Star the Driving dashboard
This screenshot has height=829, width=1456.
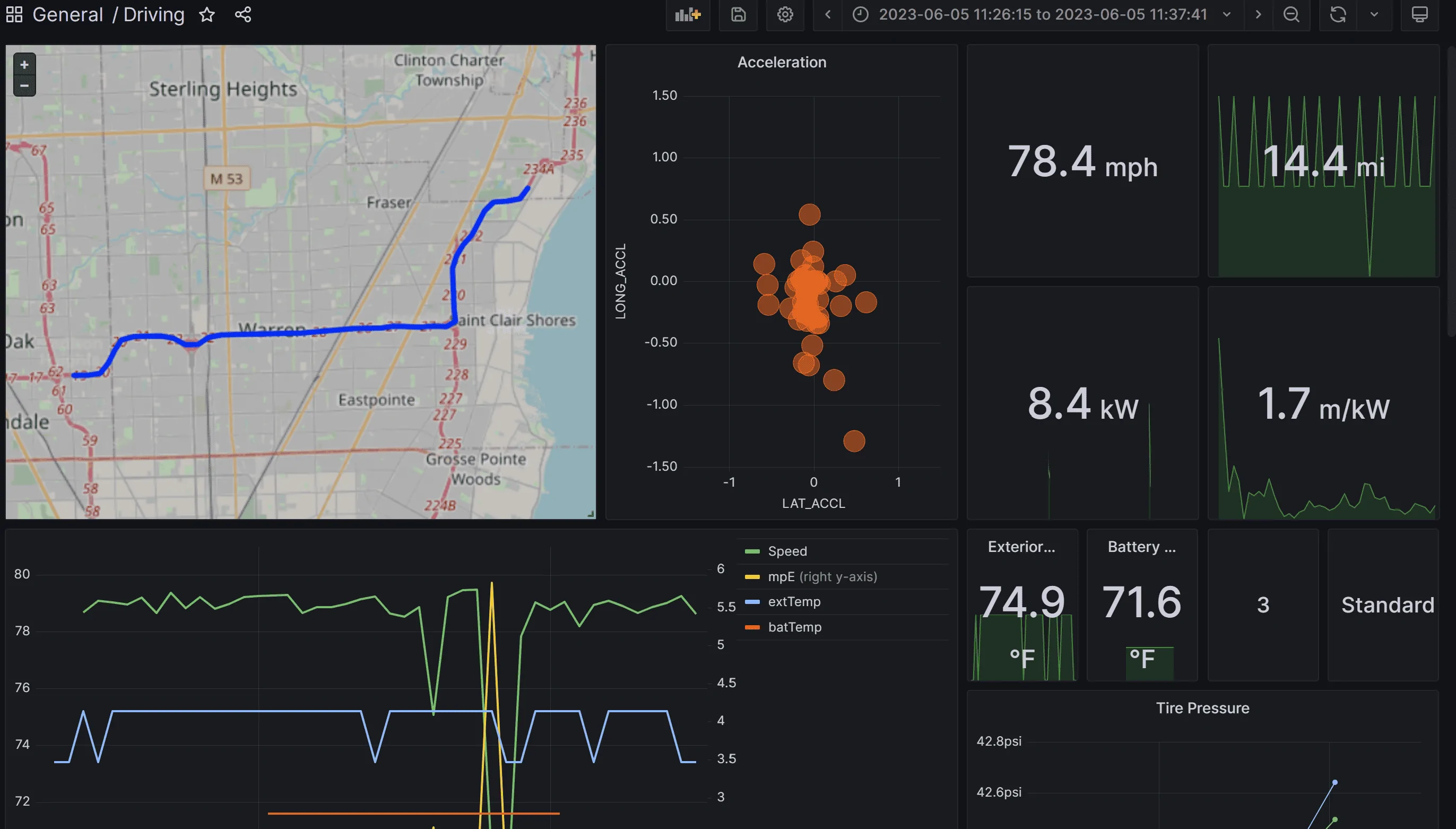(206, 15)
